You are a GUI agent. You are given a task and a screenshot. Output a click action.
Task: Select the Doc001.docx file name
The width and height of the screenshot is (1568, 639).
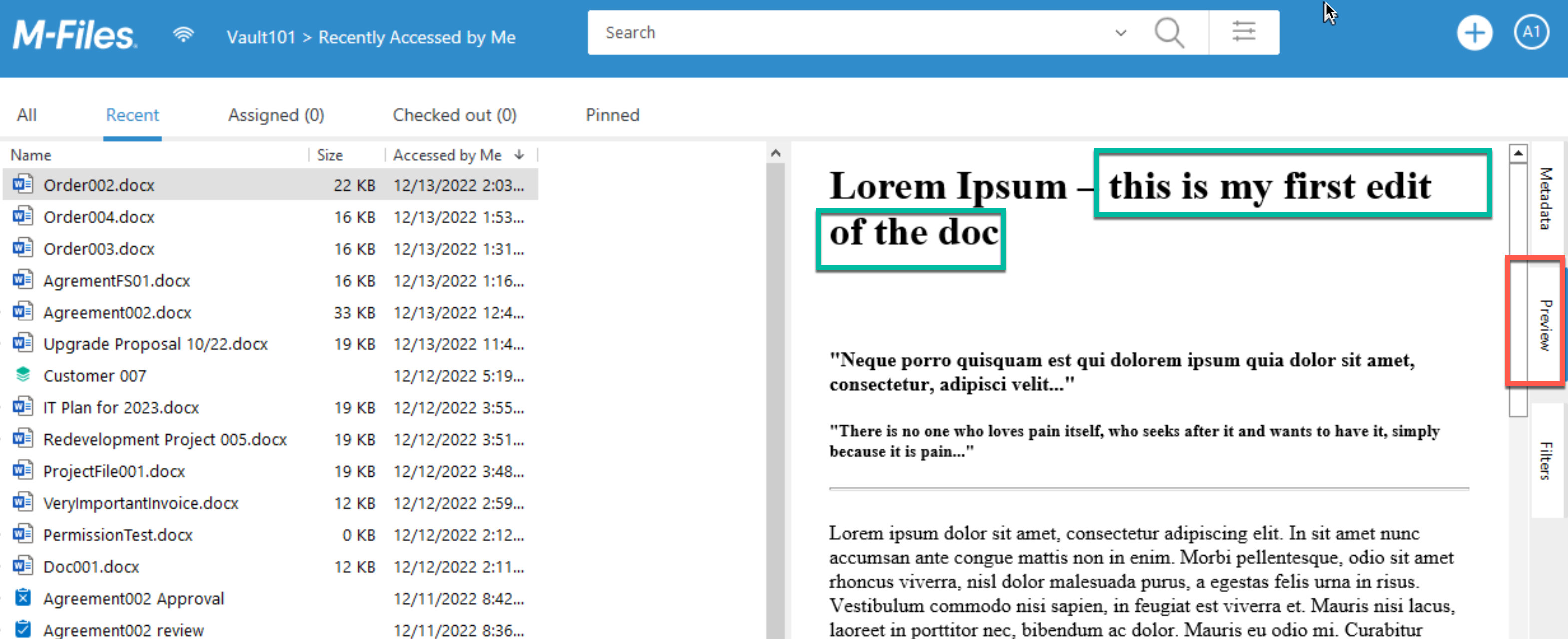tap(91, 566)
